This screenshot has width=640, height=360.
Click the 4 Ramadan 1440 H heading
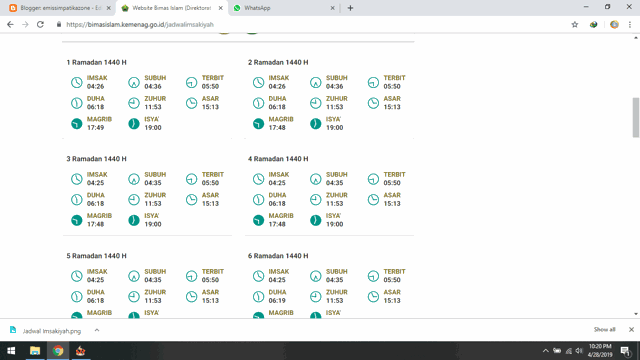(x=278, y=159)
